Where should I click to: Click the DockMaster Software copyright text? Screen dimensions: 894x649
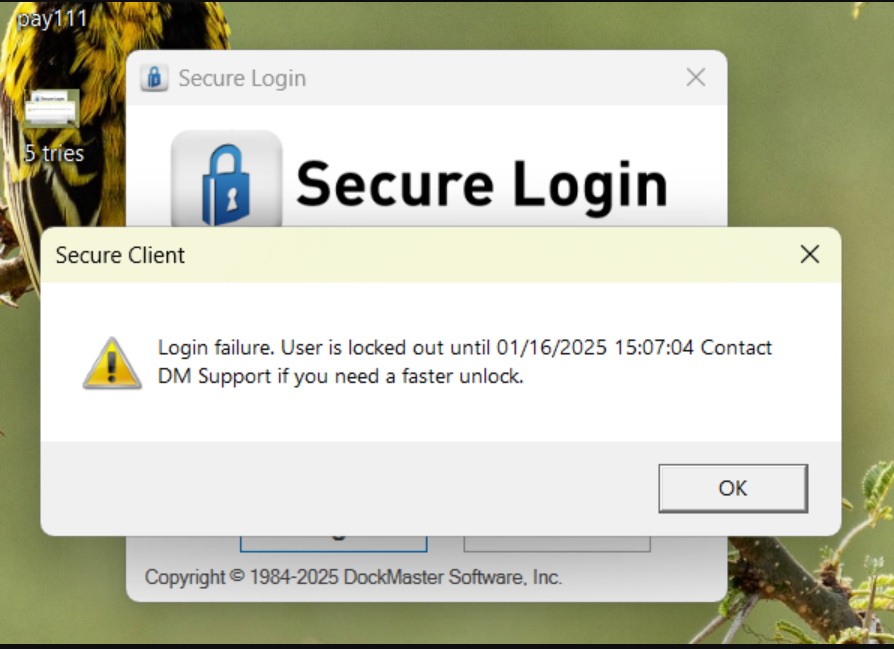tap(353, 577)
